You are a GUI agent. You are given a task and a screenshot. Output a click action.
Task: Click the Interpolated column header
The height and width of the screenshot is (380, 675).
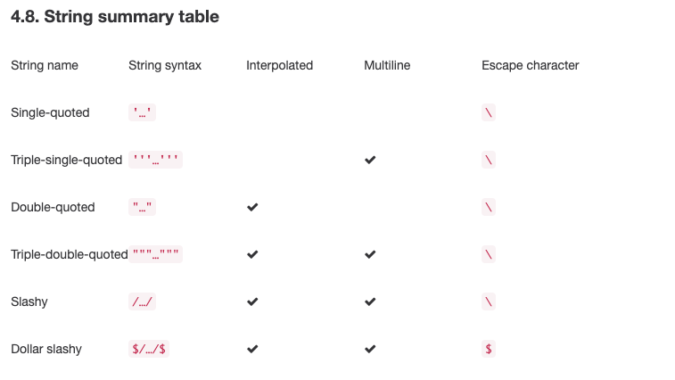coord(279,65)
